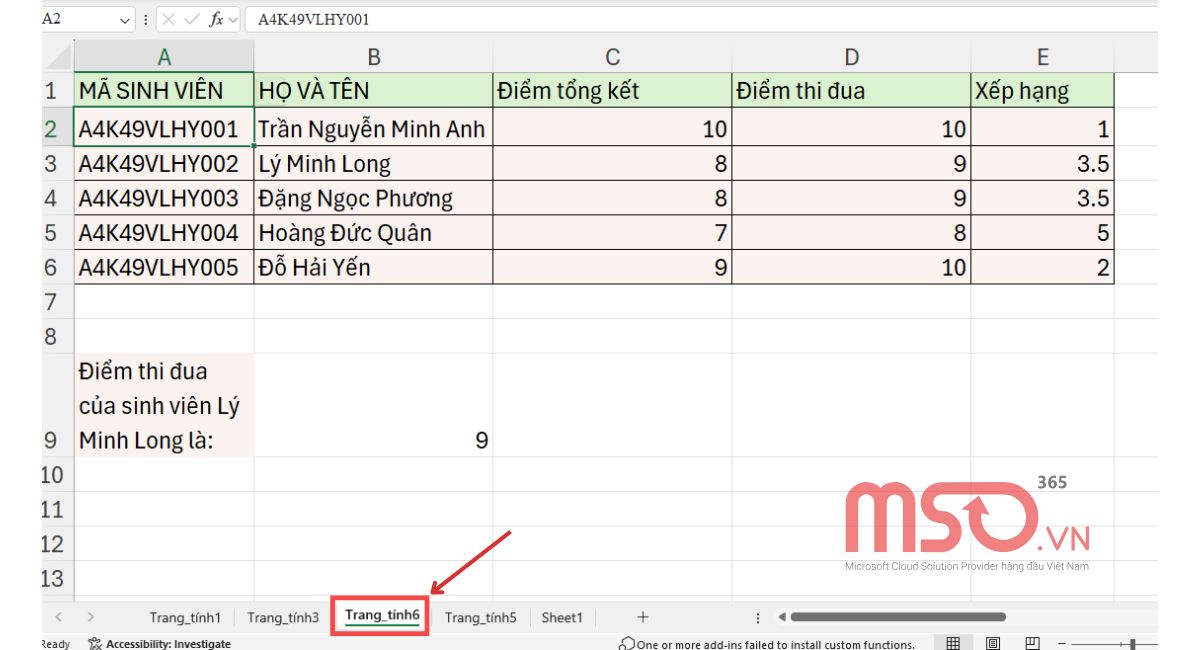This screenshot has height=650, width=1200.
Task: Select column E header
Action: point(1043,56)
